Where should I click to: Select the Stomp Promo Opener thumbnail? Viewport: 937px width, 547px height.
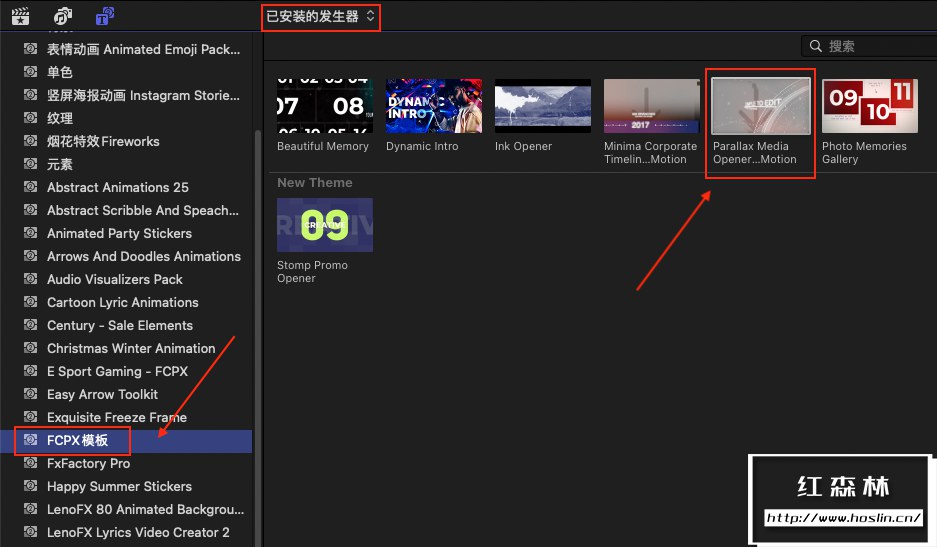[x=325, y=225]
